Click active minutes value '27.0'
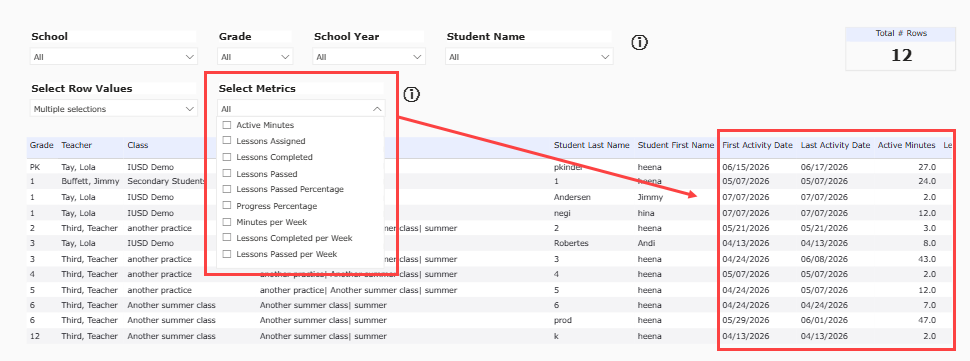970x361 pixels. (926, 167)
